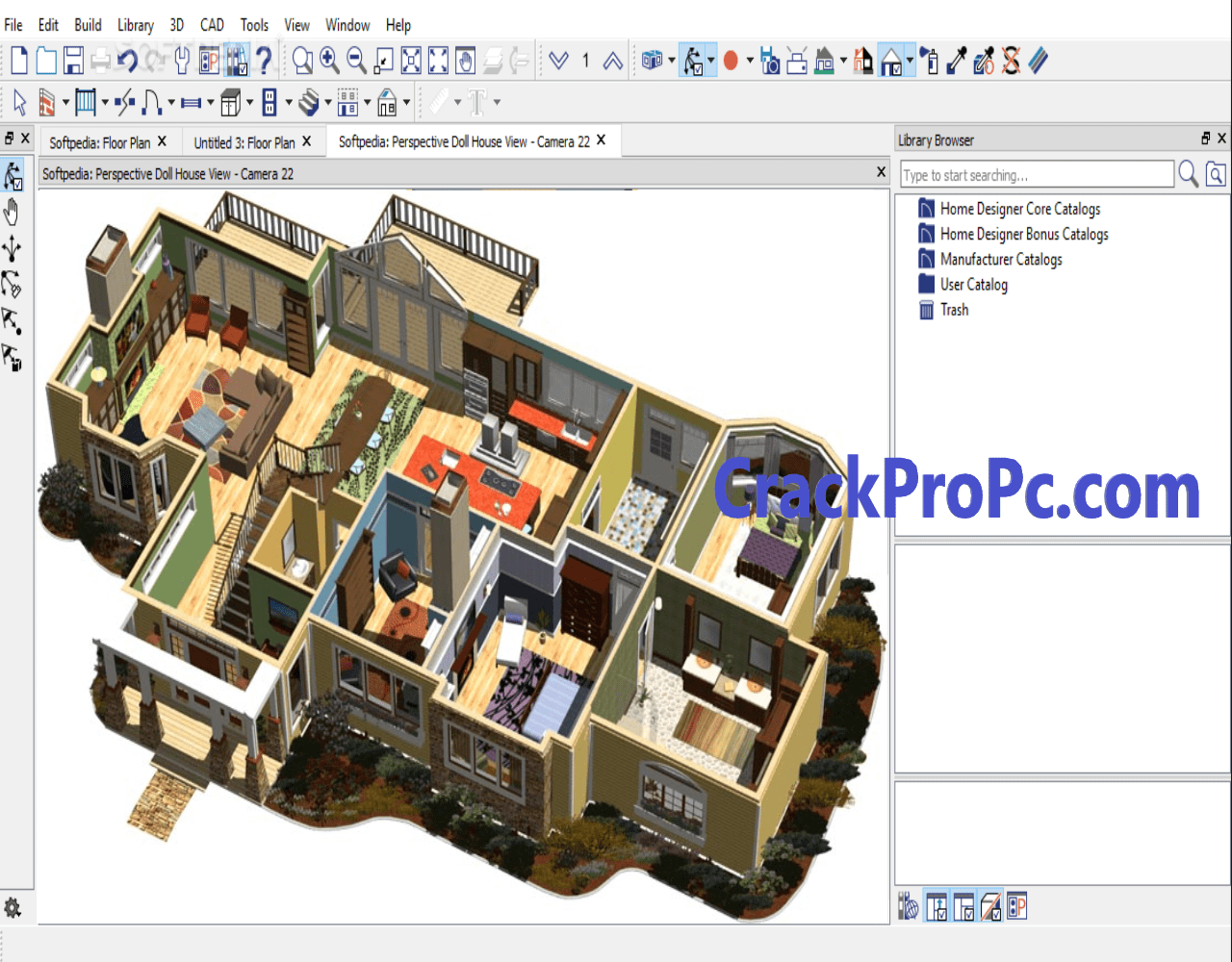
Task: Toggle the house rendering view button with checkmark
Action: point(890,62)
